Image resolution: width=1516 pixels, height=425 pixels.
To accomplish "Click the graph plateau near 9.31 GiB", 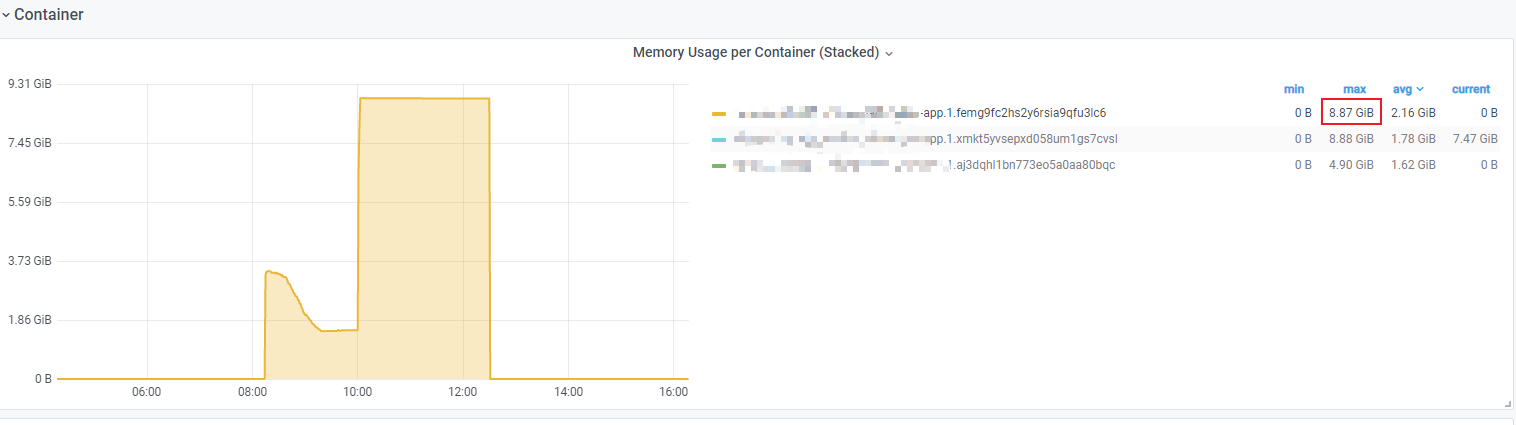I will pyautogui.click(x=424, y=98).
